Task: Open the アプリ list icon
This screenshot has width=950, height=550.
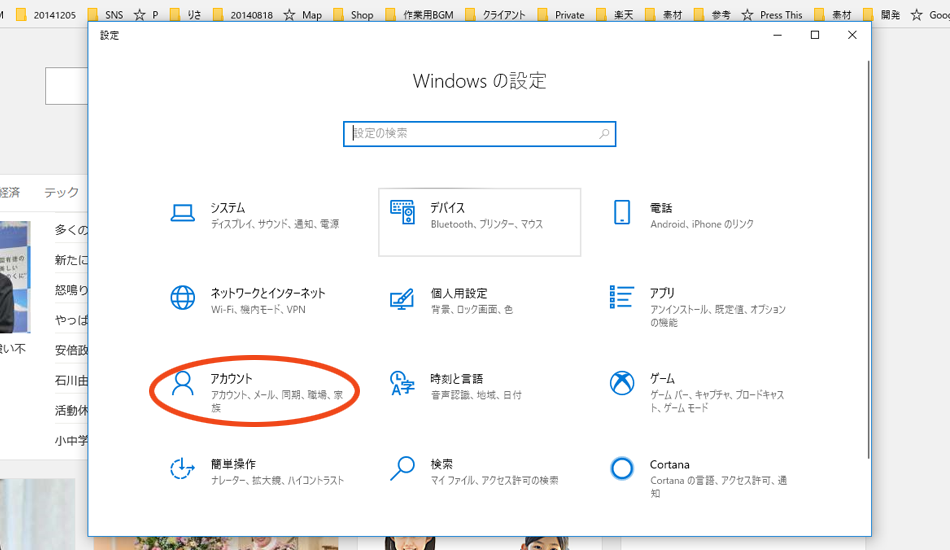Action: tap(622, 297)
